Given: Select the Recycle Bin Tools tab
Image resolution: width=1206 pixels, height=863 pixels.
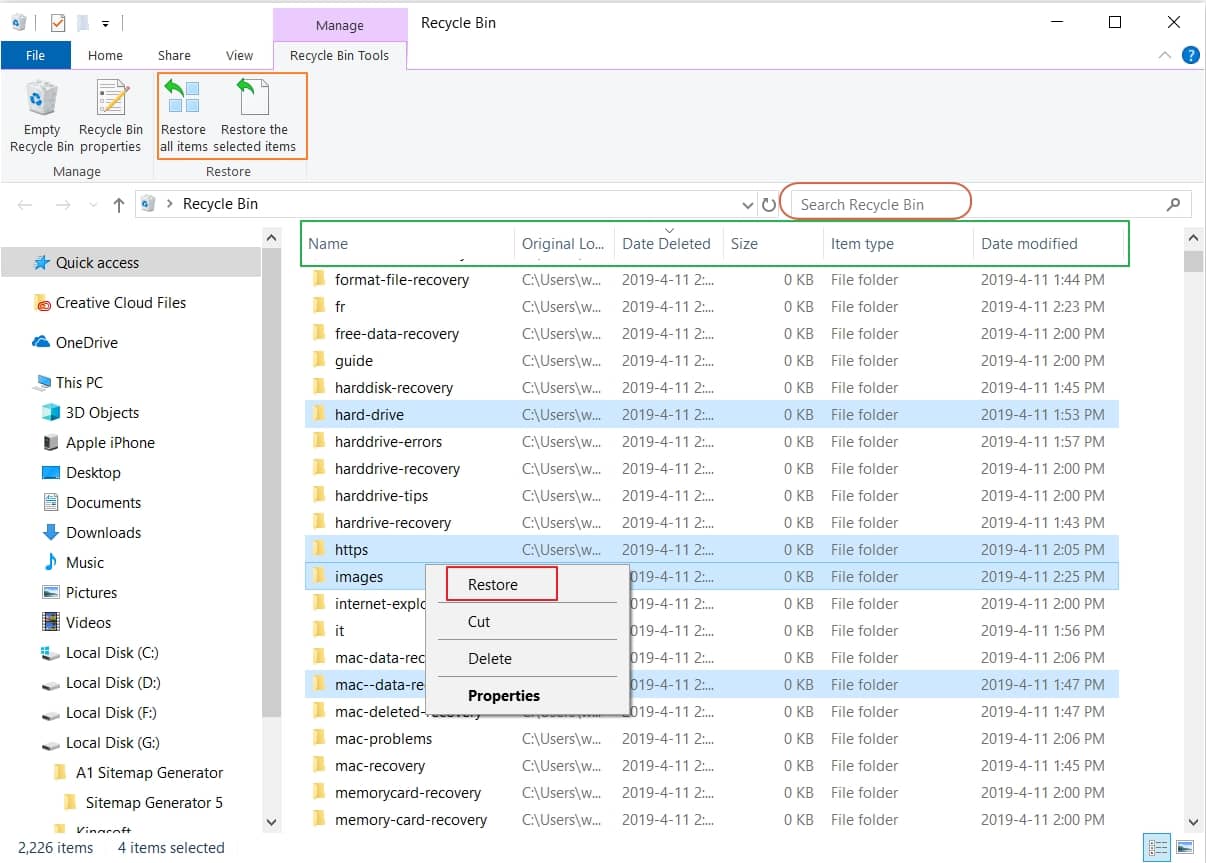Looking at the screenshot, I should pos(339,55).
